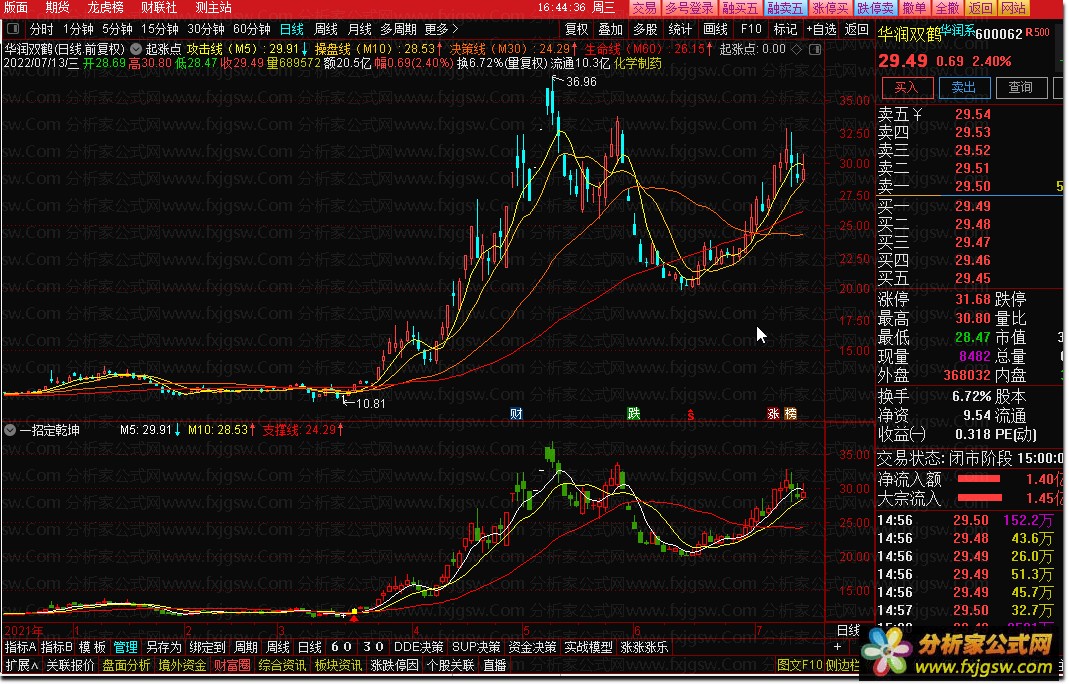
Task: Select the 5分钟 period
Action: (x=117, y=29)
